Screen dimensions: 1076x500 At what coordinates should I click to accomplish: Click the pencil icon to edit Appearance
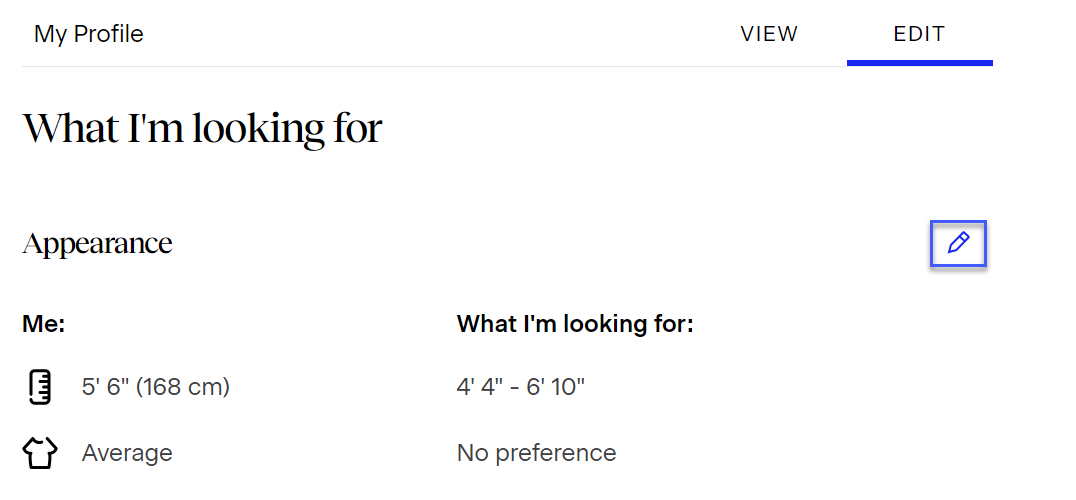[x=958, y=243]
